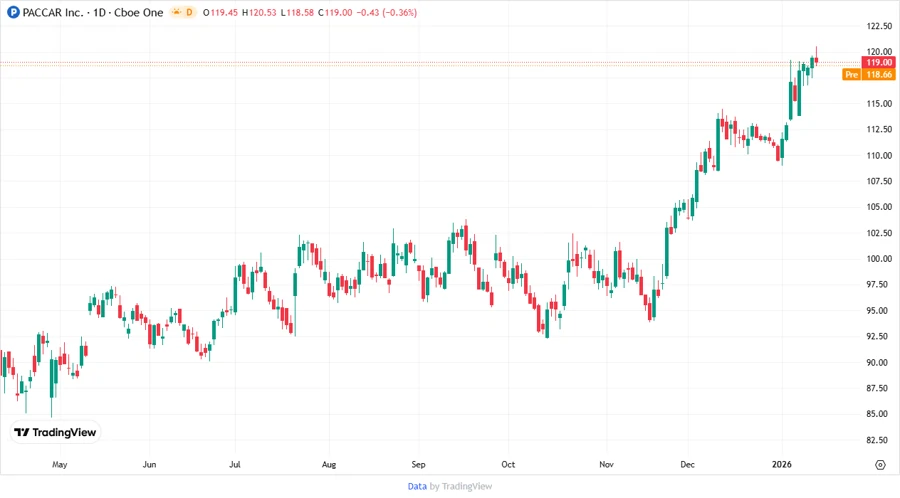Click the Dec label on time axis
This screenshot has width=900, height=498.
(x=688, y=465)
